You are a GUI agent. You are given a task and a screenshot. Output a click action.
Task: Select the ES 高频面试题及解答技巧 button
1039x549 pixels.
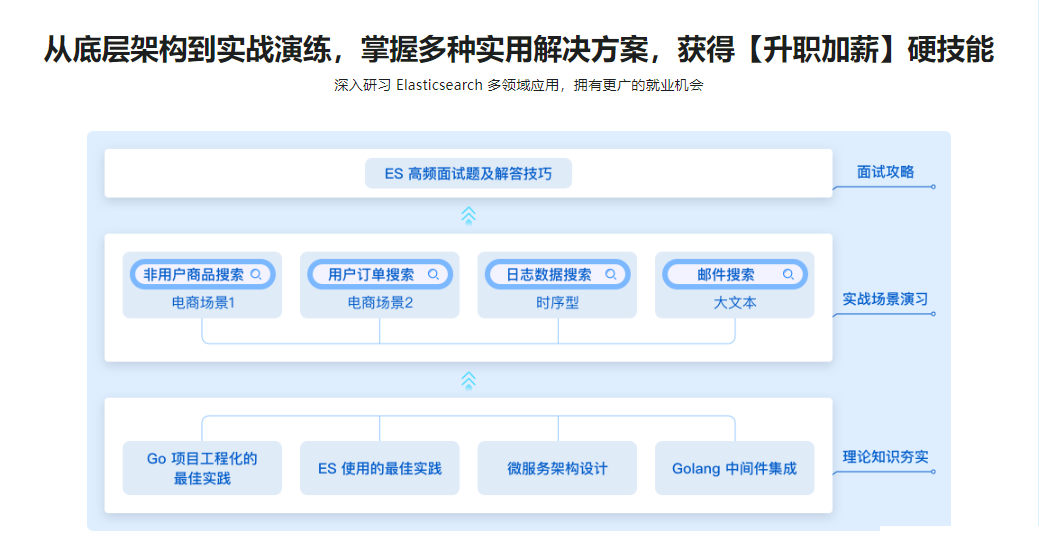468,173
